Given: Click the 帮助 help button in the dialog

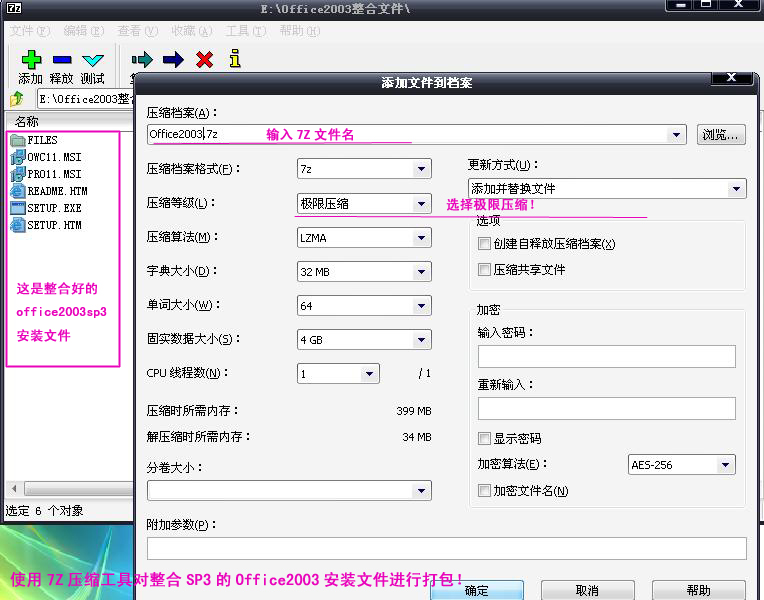Looking at the screenshot, I should tap(699, 590).
